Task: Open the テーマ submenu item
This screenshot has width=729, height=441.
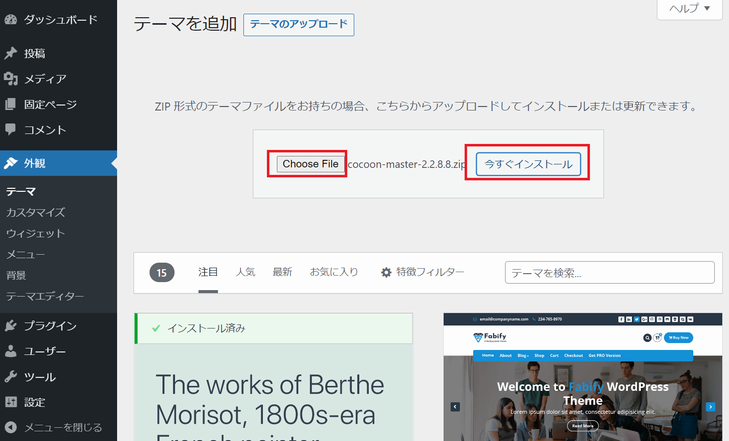Action: [x=20, y=191]
